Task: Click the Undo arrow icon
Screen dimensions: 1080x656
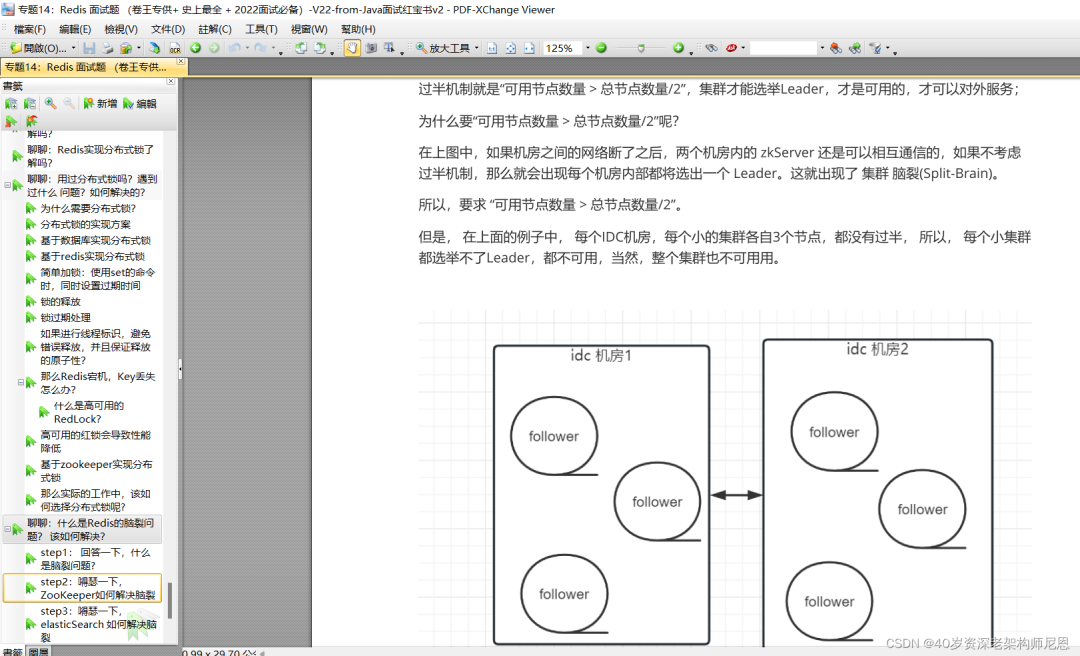Action: (x=234, y=48)
